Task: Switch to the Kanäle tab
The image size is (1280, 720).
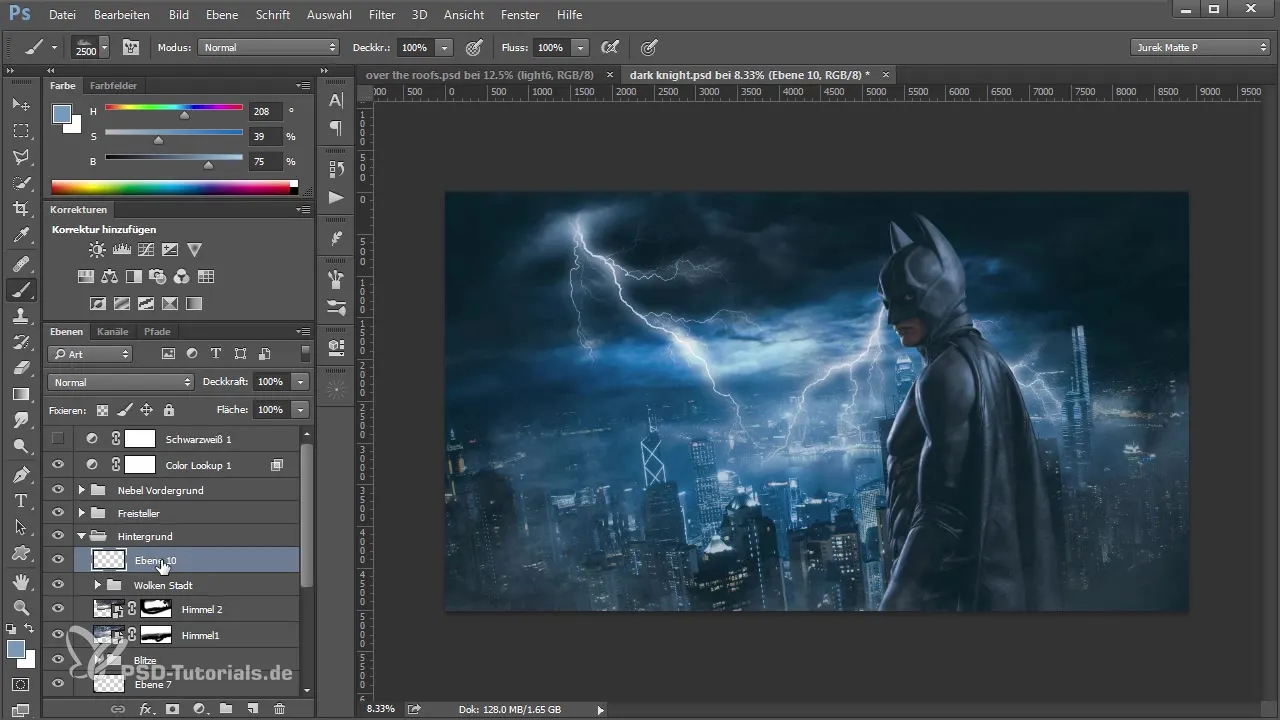Action: [x=113, y=332]
